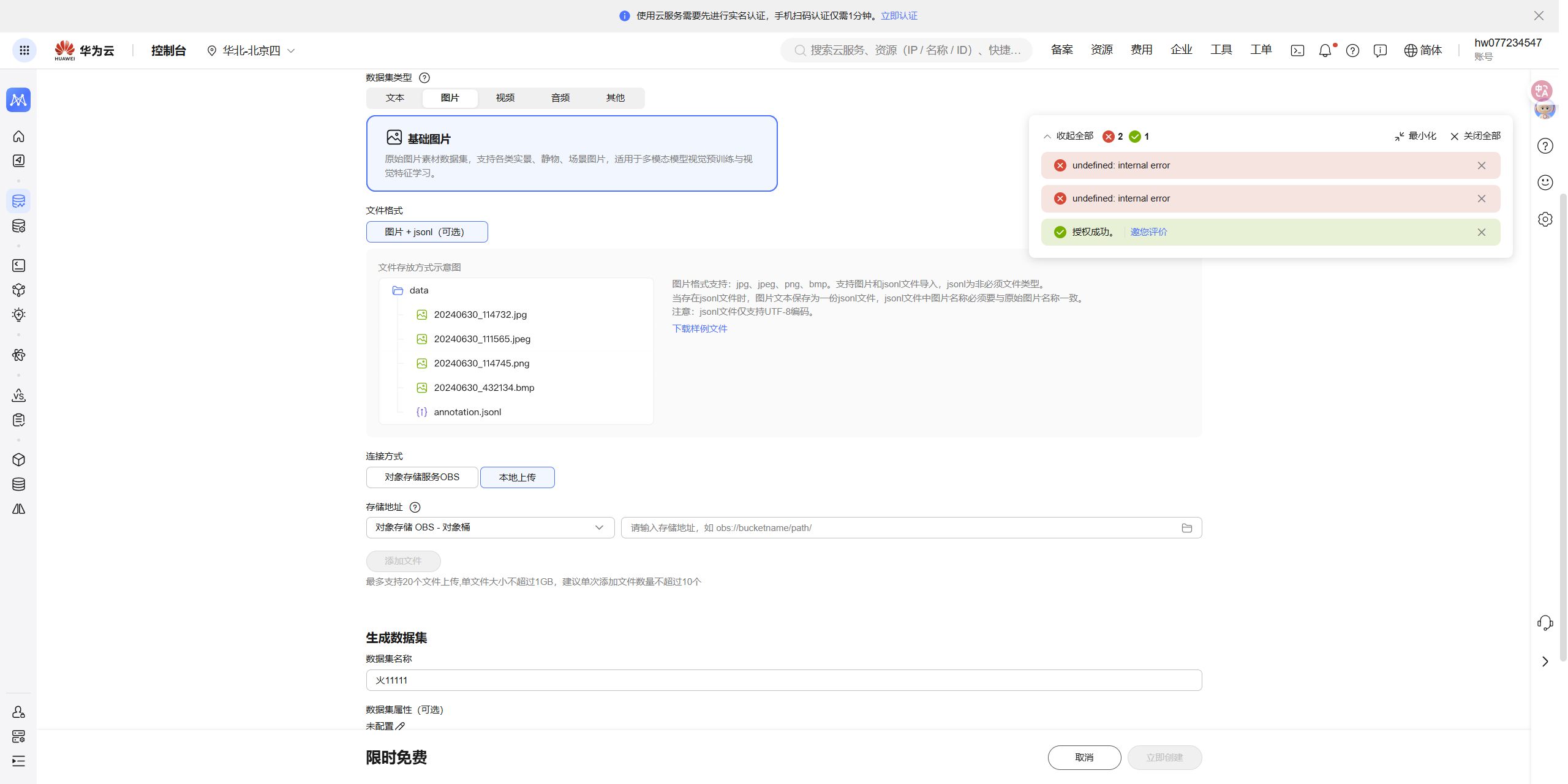Open the CloudShell terminal icon
This screenshot has width=1568, height=784.
click(x=1297, y=50)
